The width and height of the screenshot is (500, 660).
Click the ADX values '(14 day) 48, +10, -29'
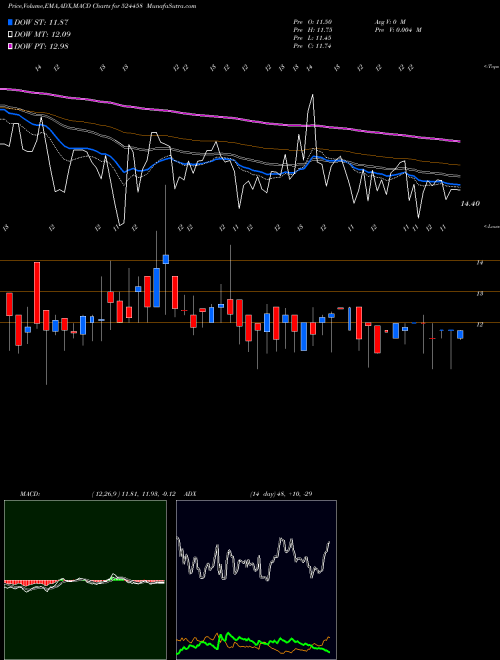tap(281, 494)
